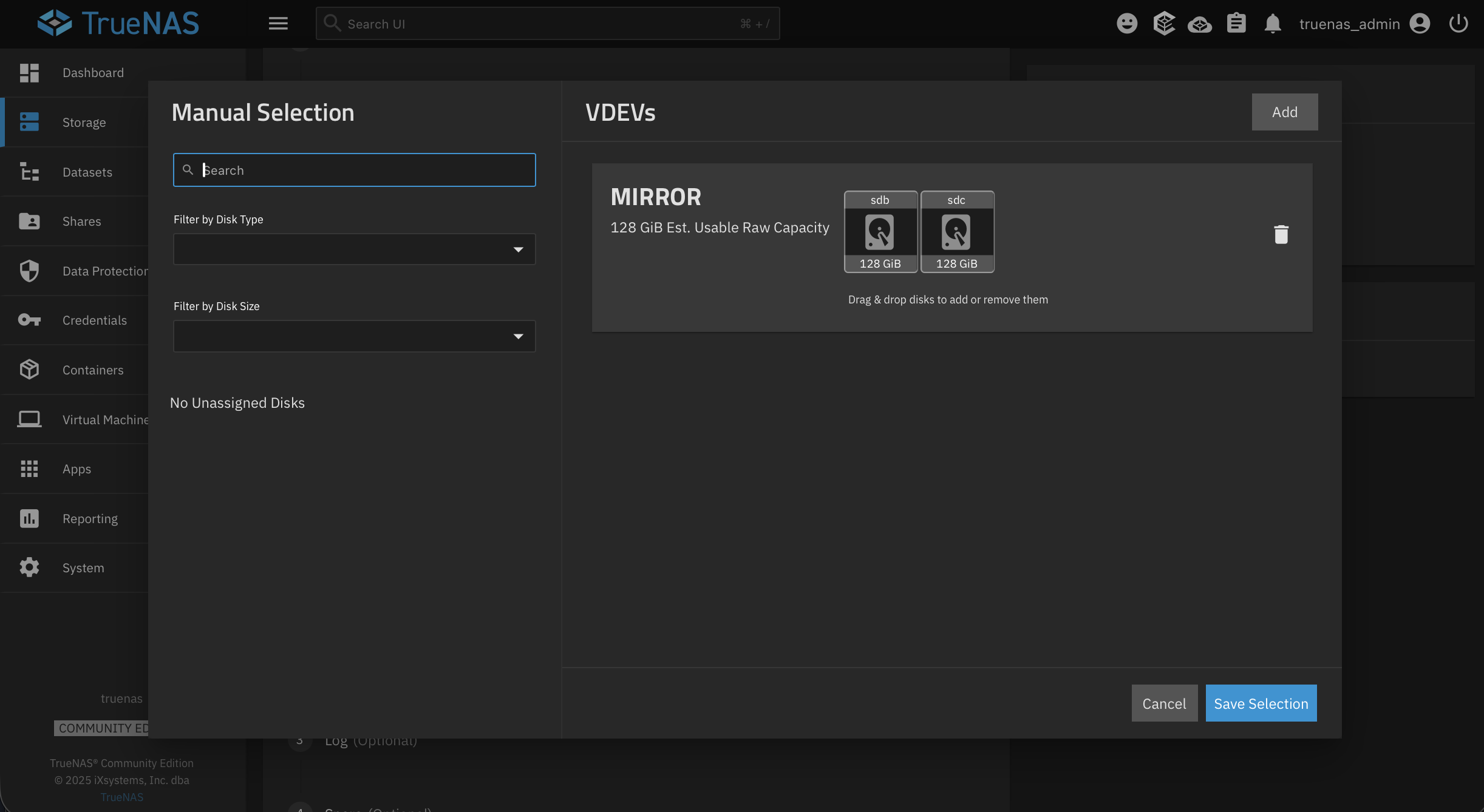Open the jobs clipboard icon

coord(1236,24)
